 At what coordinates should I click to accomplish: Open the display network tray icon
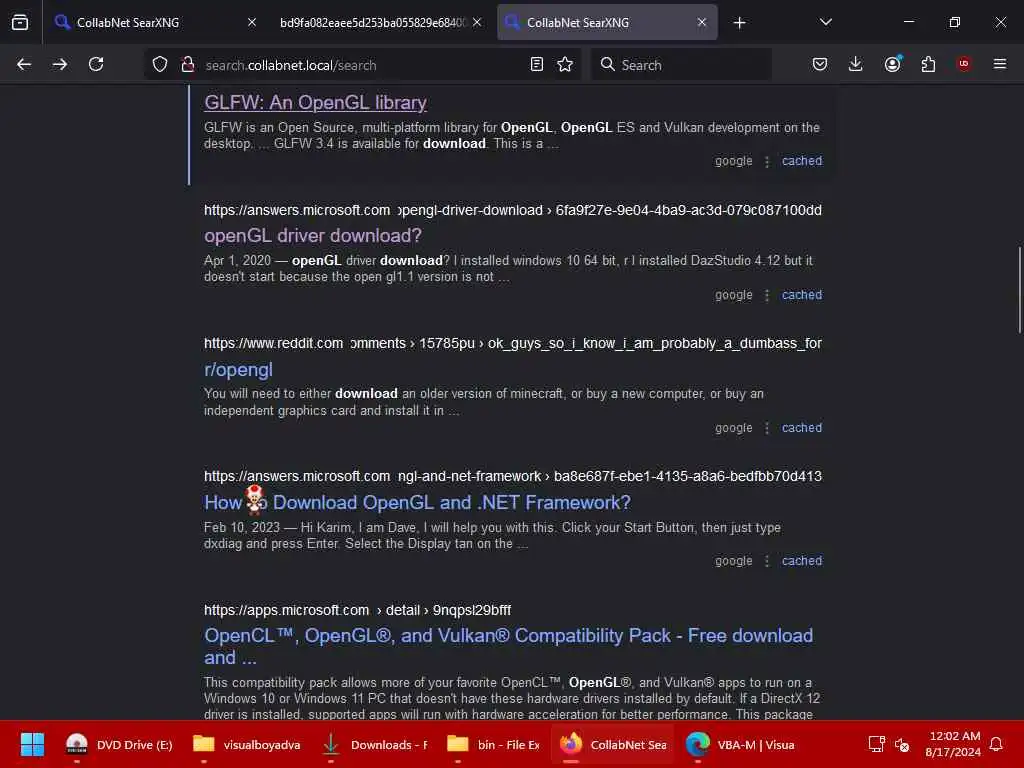coord(876,744)
